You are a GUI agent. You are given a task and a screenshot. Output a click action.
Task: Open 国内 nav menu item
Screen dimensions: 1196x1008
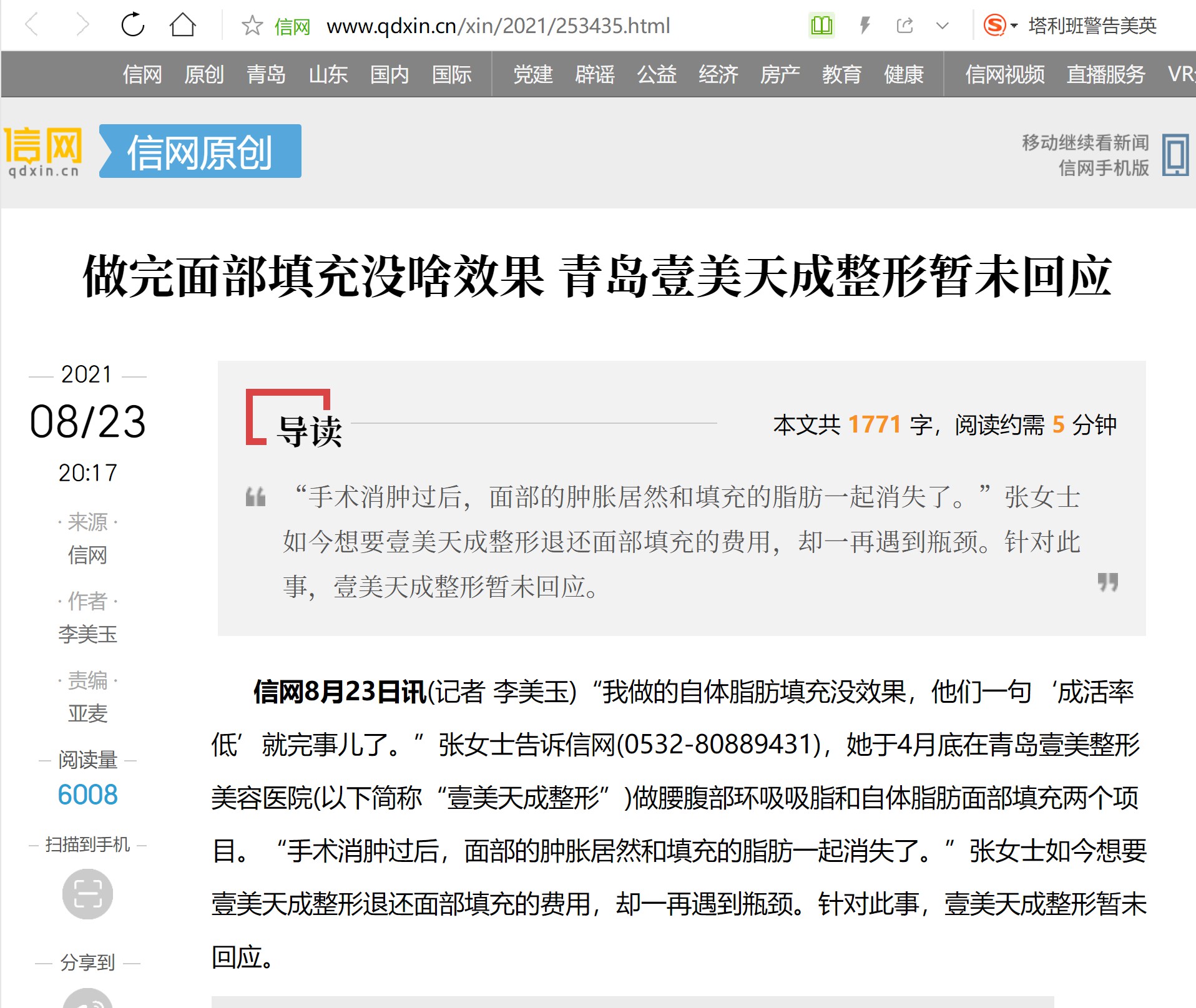(390, 74)
